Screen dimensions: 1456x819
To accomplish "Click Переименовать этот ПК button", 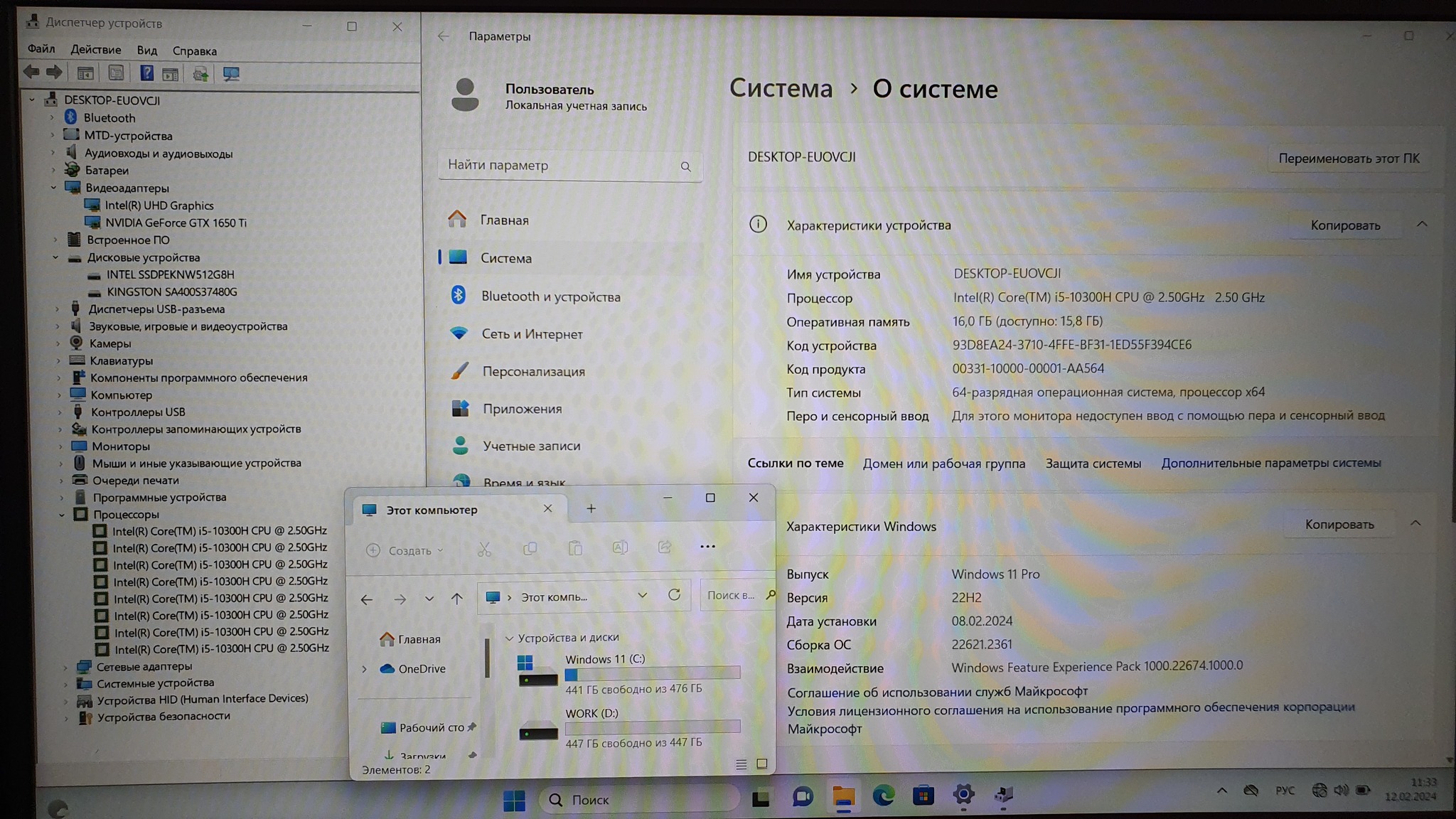I will (1349, 158).
